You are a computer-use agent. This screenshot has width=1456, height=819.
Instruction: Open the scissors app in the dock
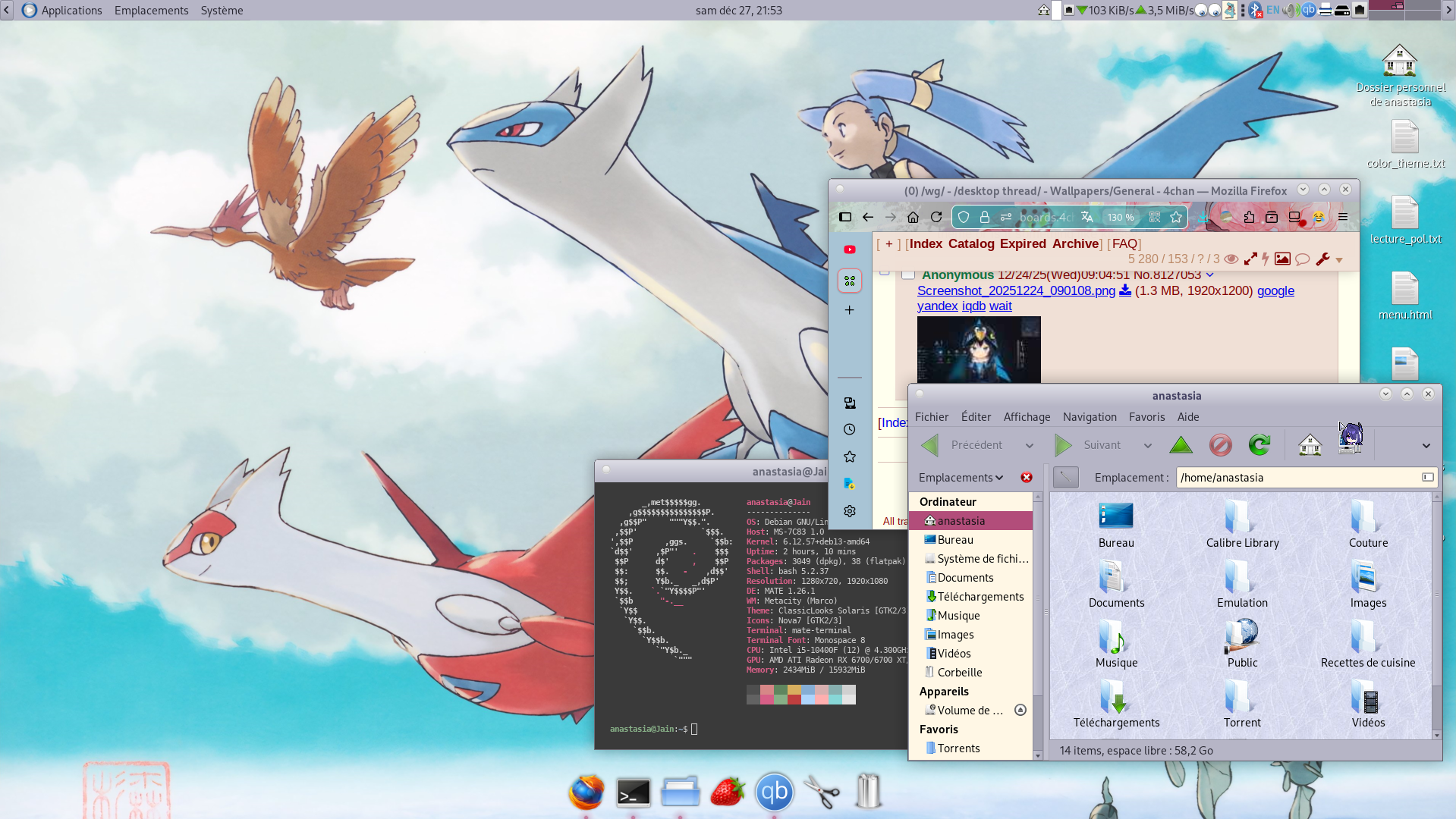(x=821, y=792)
